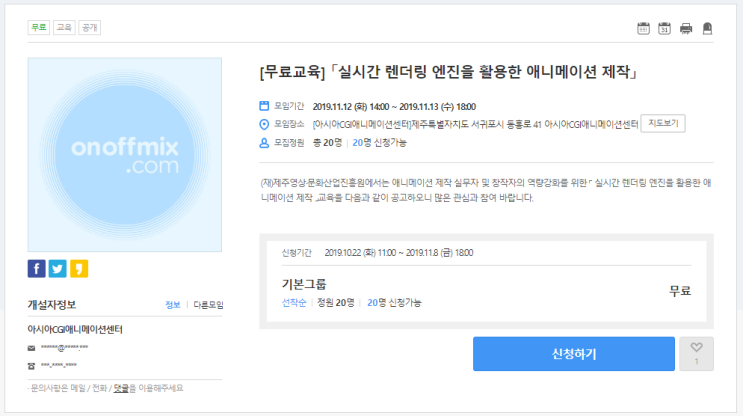Click the calendar grid icon in header
Screen dimensions: 743x416
tap(643, 28)
